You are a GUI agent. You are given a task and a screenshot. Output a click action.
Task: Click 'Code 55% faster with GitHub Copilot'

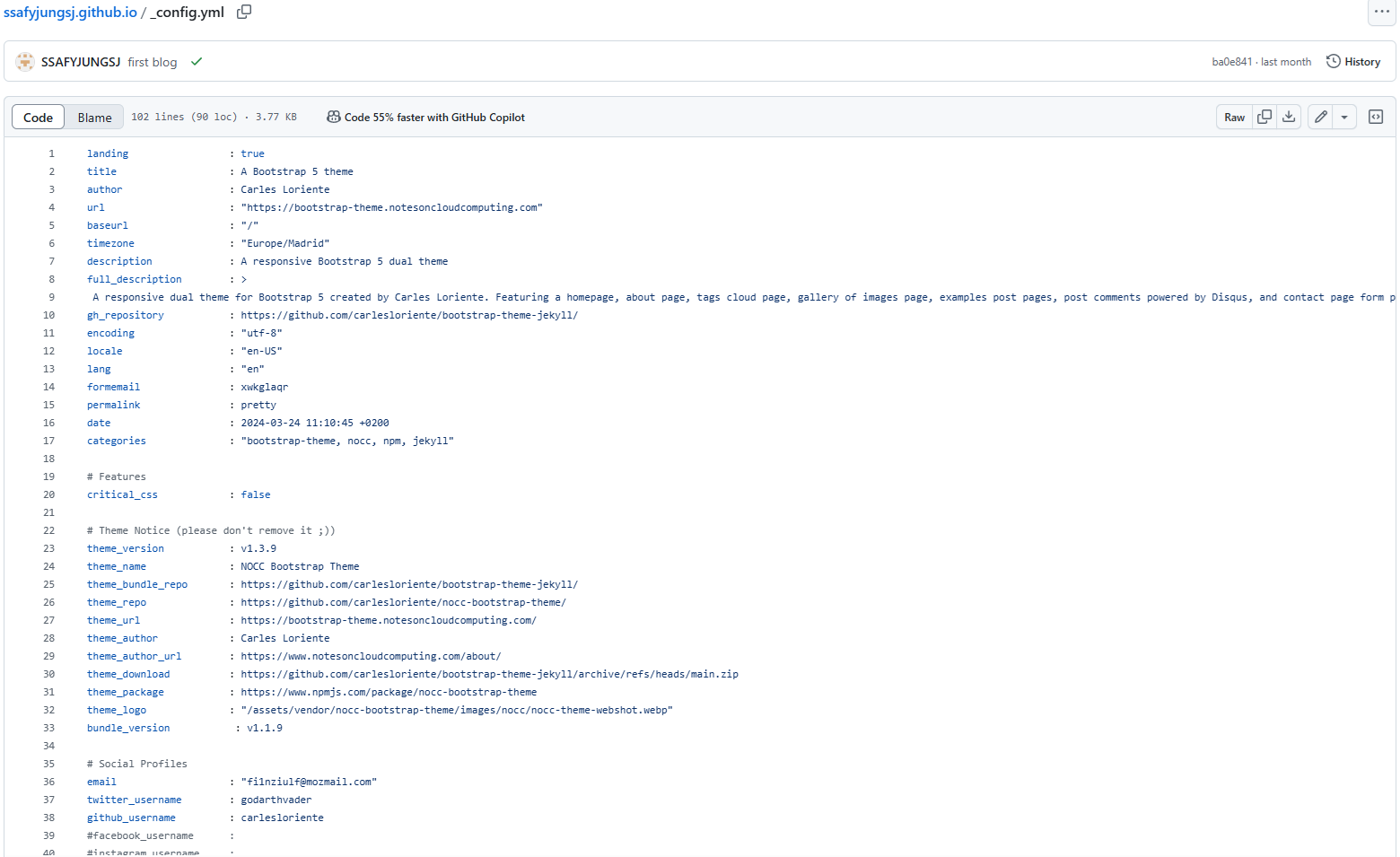point(434,118)
